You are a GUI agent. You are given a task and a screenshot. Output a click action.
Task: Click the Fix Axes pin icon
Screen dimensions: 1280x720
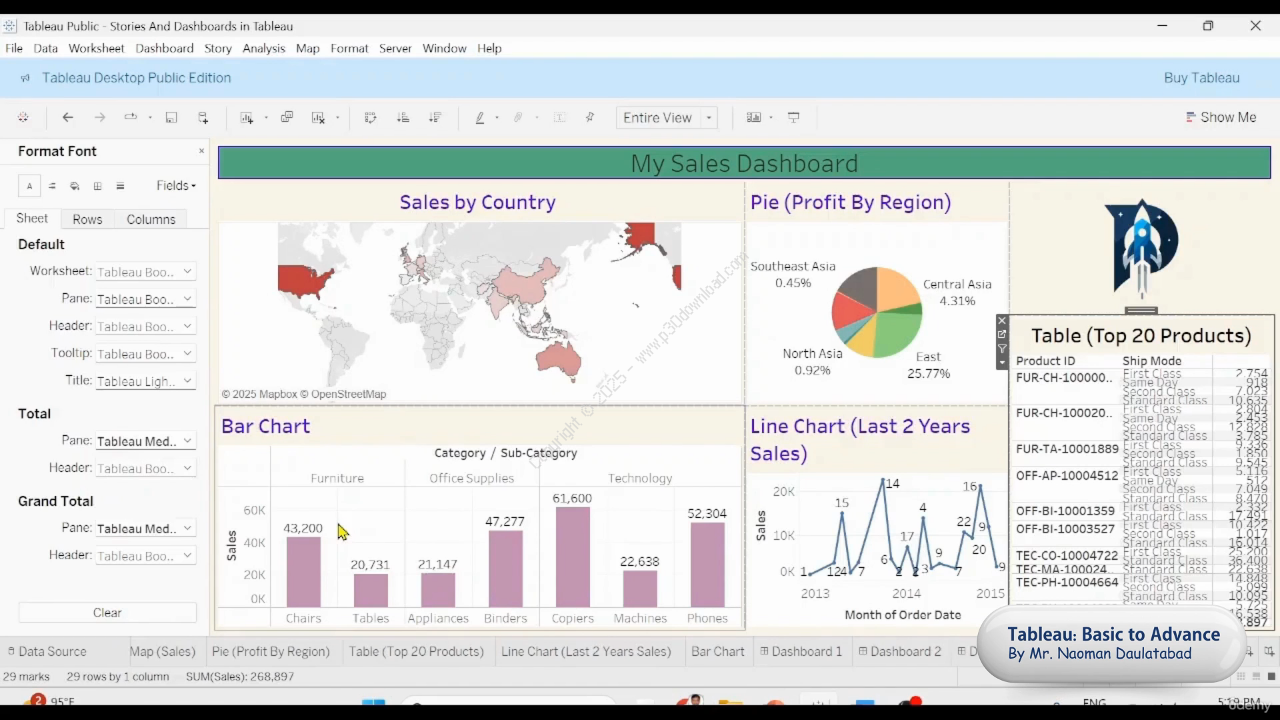(x=590, y=118)
